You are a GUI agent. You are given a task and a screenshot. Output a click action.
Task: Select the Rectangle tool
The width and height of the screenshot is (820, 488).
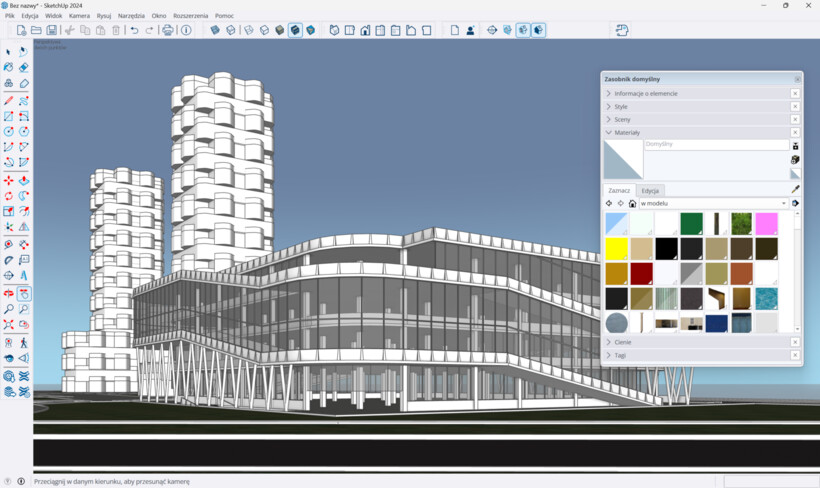(x=8, y=116)
